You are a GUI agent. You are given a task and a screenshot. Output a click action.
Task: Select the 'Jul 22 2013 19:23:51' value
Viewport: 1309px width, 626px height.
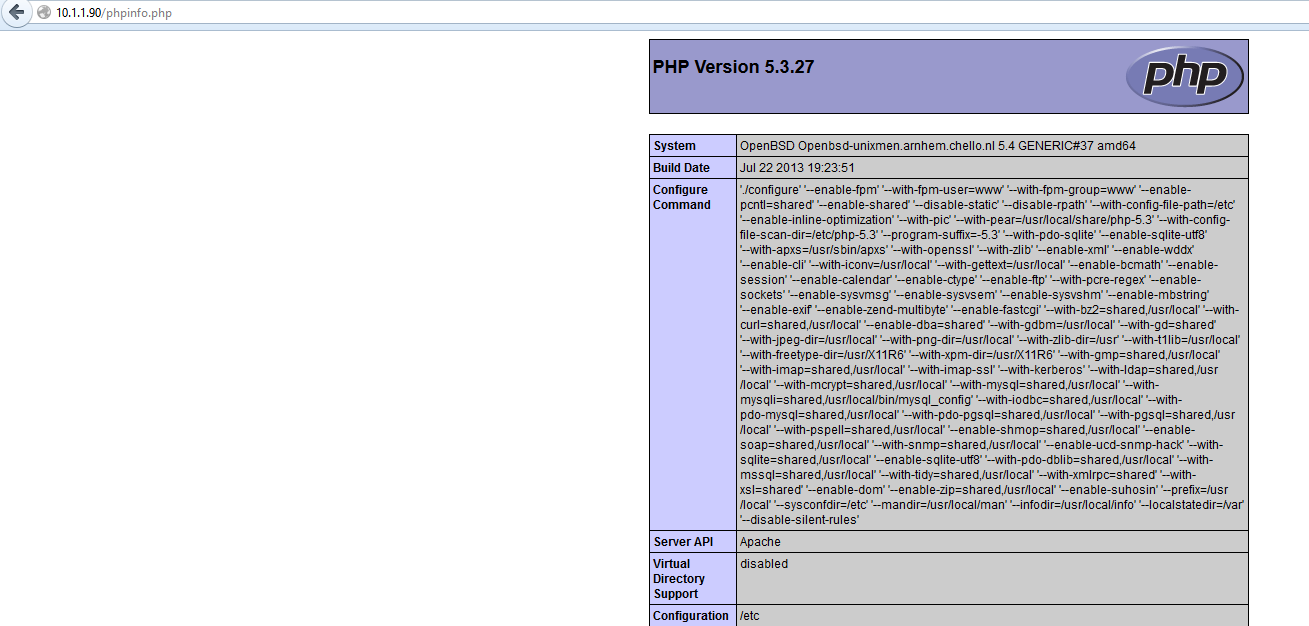tap(797, 168)
